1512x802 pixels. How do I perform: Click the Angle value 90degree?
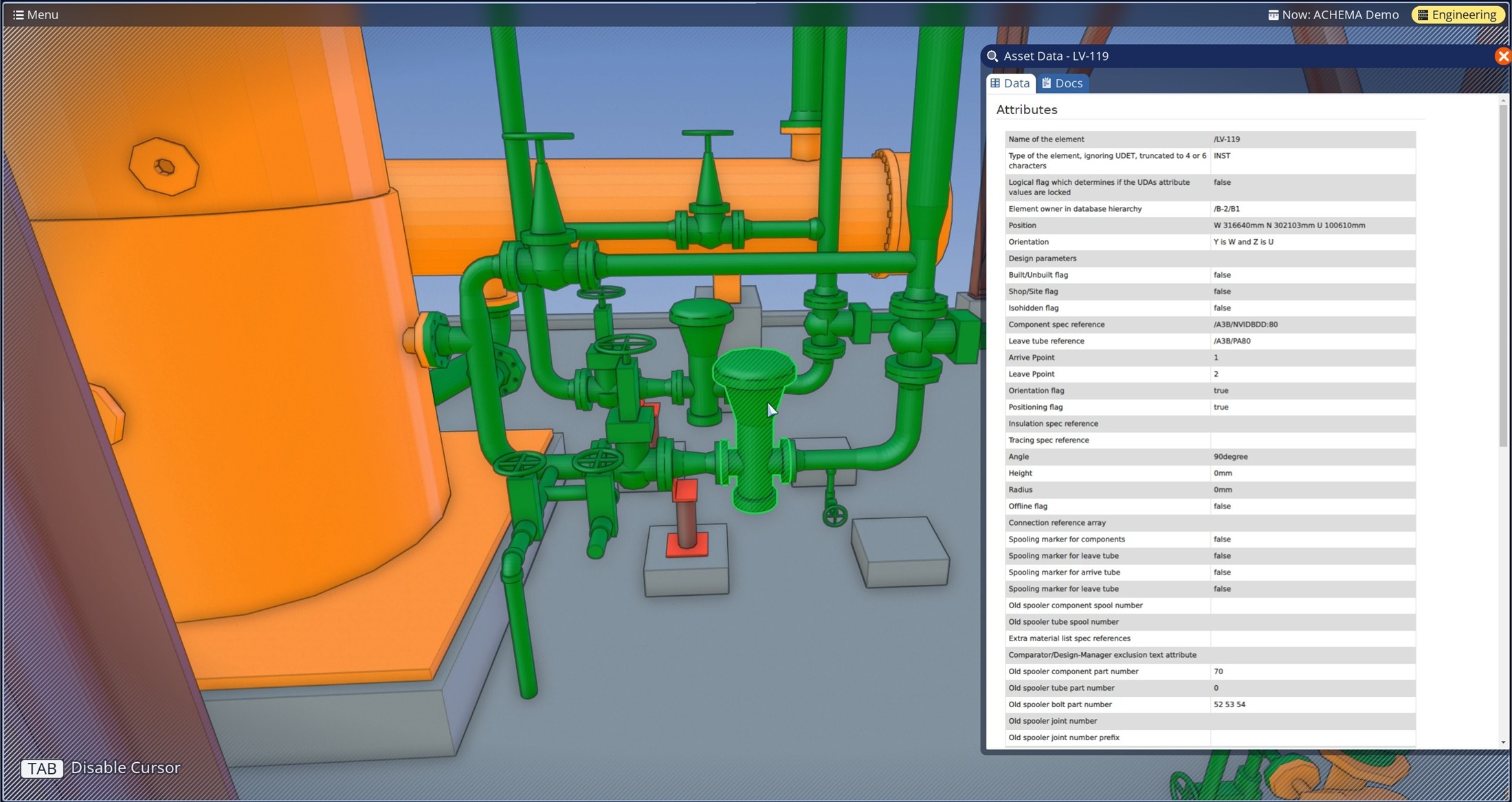click(x=1230, y=457)
